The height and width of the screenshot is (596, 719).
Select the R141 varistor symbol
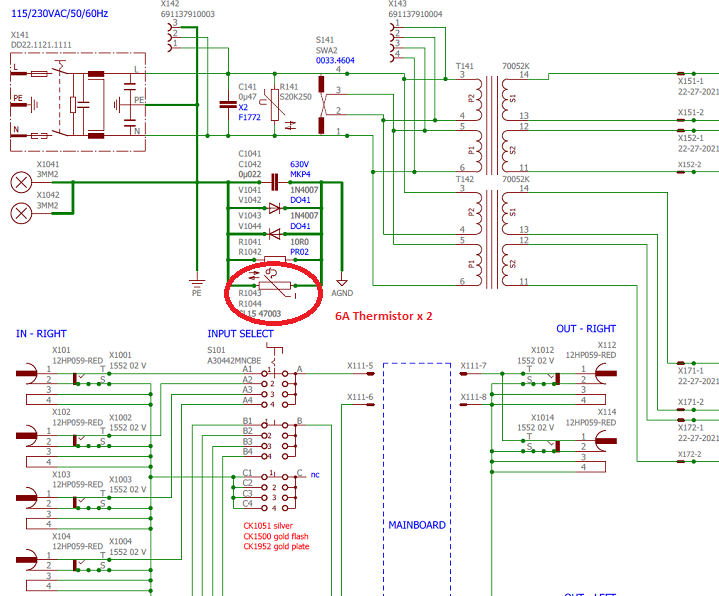pyautogui.click(x=275, y=107)
